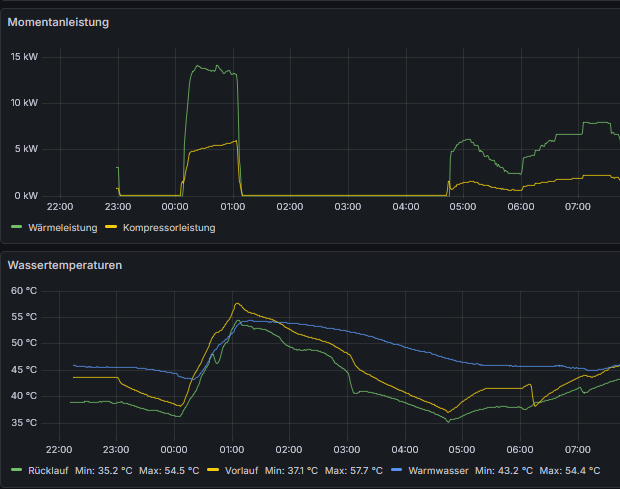Click the yellow Vorlauf legend color swatch
The width and height of the screenshot is (620, 489).
(213, 470)
